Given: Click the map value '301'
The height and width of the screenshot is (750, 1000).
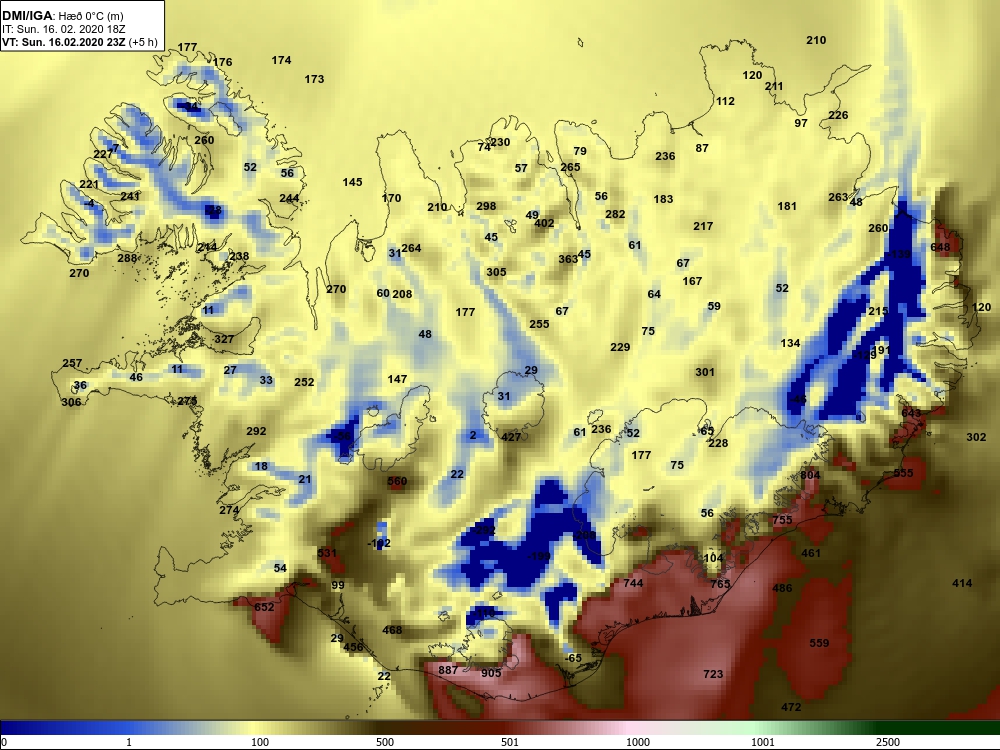Looking at the screenshot, I should (705, 372).
